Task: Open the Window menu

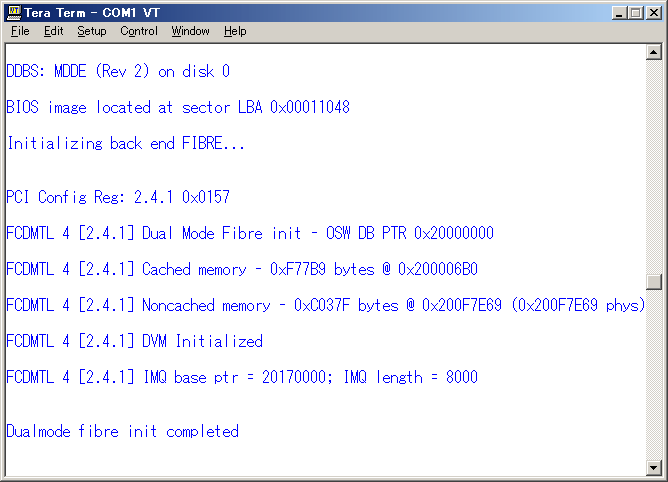Action: 190,31
